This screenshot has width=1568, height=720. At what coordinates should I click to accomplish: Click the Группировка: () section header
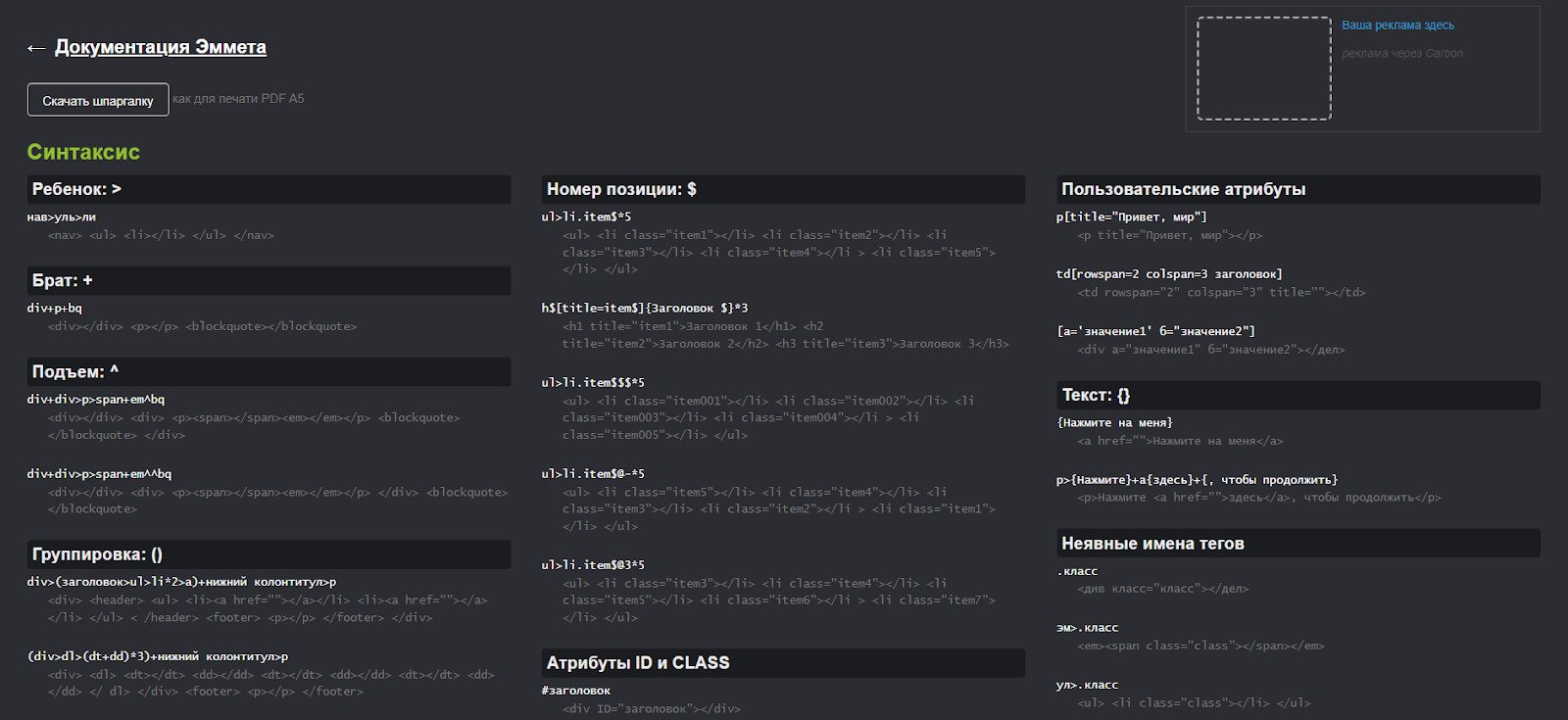pos(269,554)
